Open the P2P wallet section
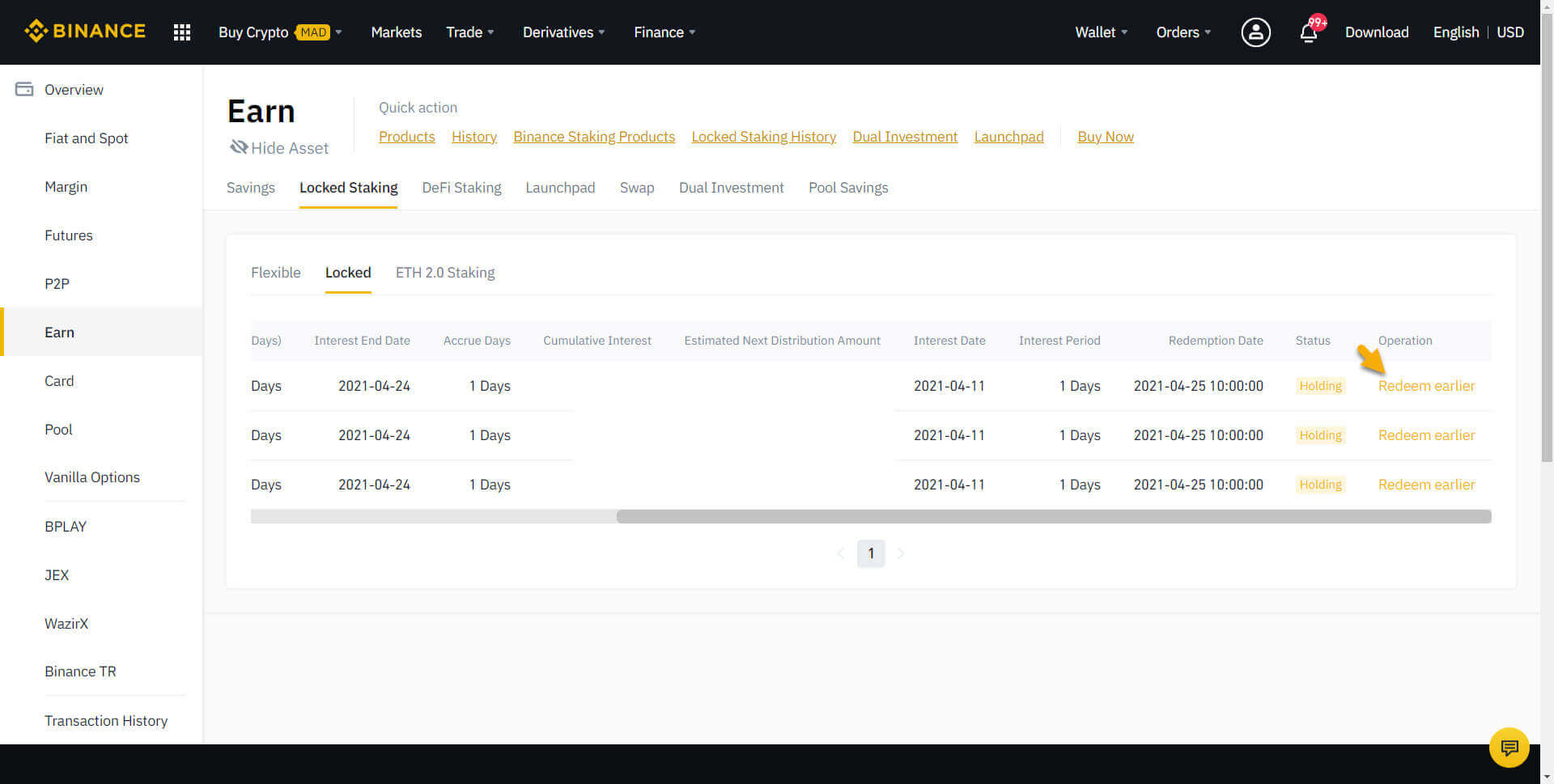The height and width of the screenshot is (784, 1554). tap(57, 284)
